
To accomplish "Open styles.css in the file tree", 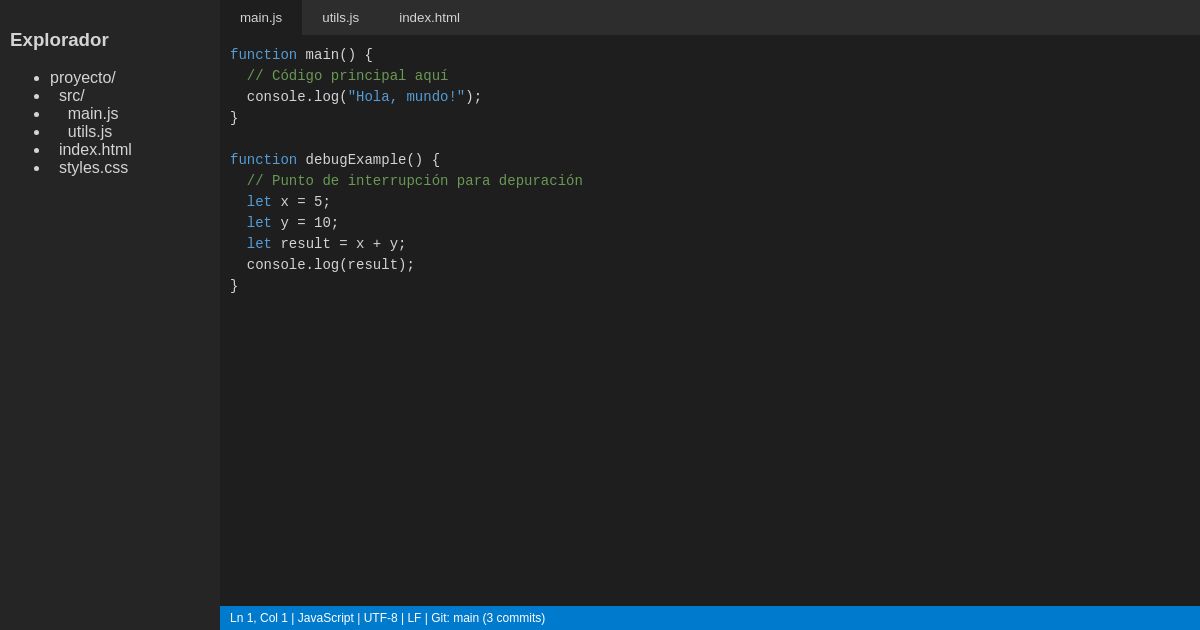I will [93, 168].
